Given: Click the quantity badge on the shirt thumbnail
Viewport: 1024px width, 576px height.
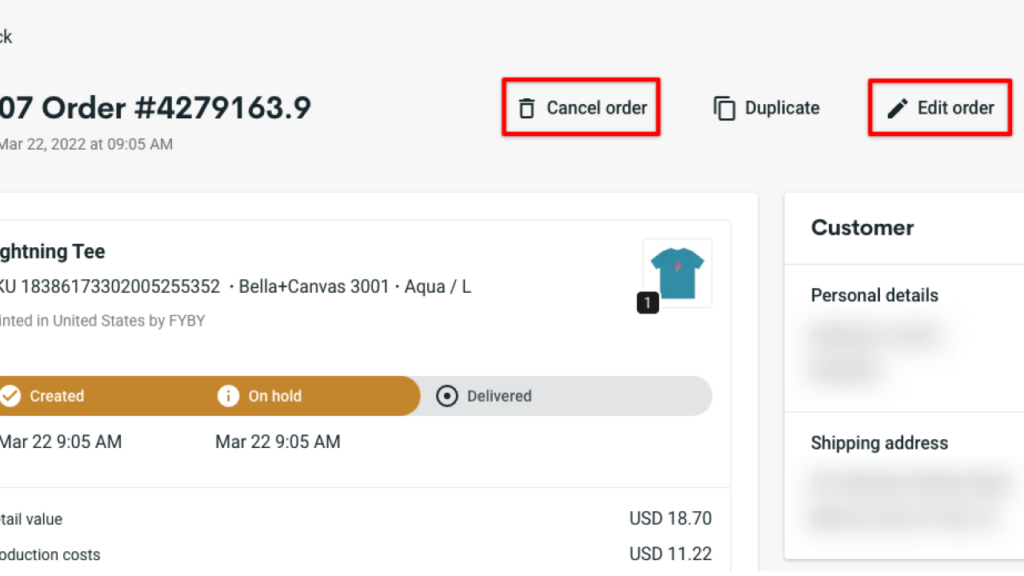Looking at the screenshot, I should (x=647, y=302).
